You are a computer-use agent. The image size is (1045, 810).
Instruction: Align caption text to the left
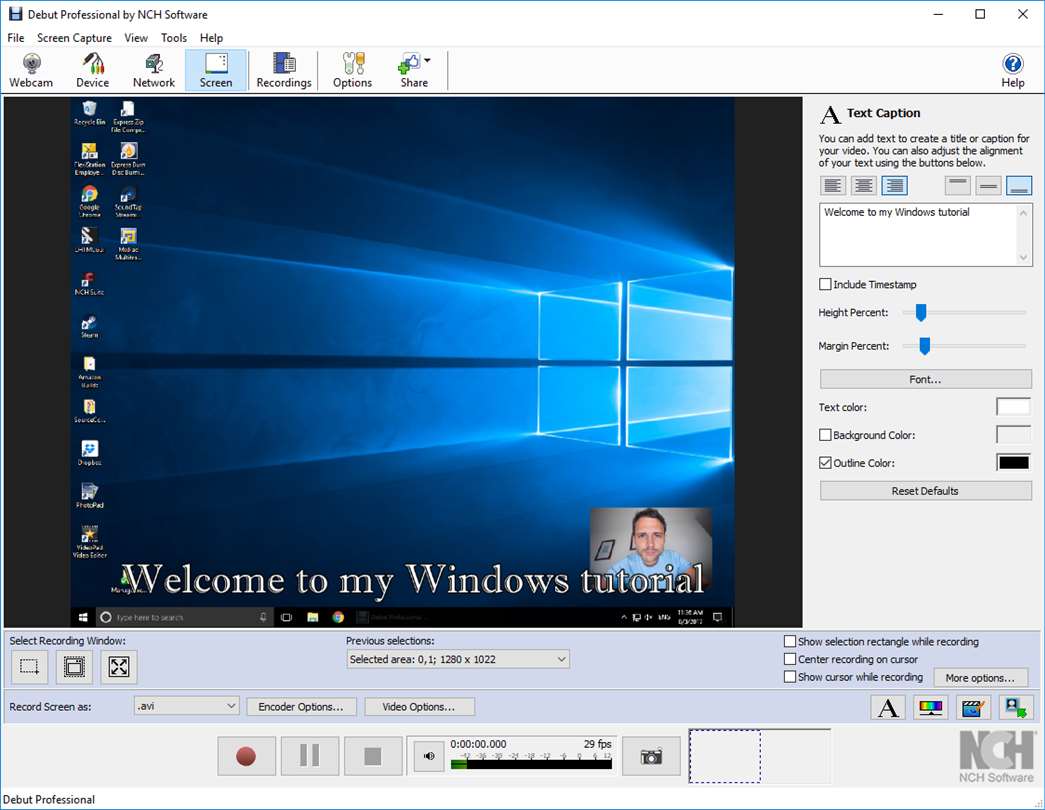tap(832, 185)
